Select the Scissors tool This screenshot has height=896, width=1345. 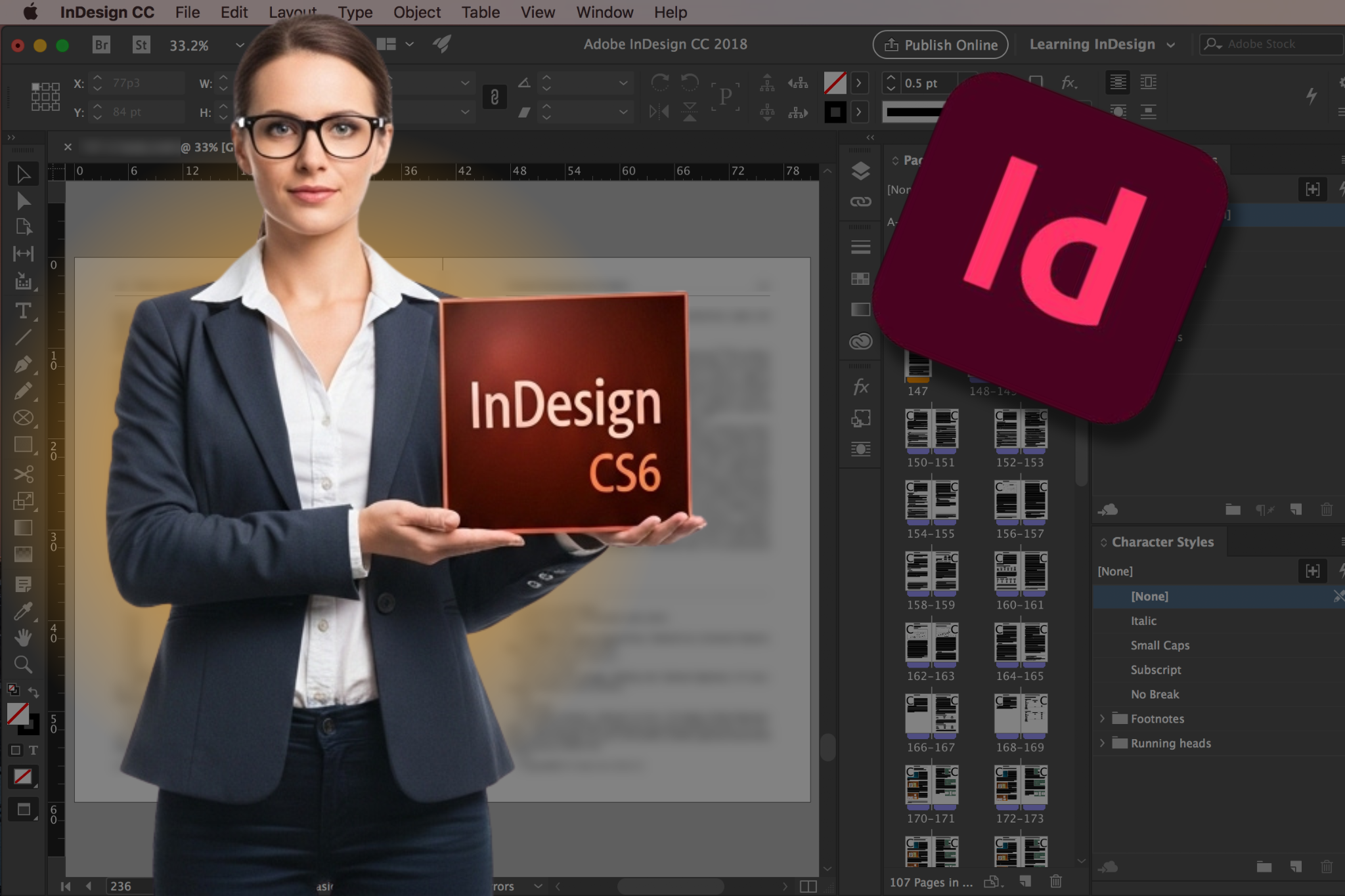pos(23,474)
